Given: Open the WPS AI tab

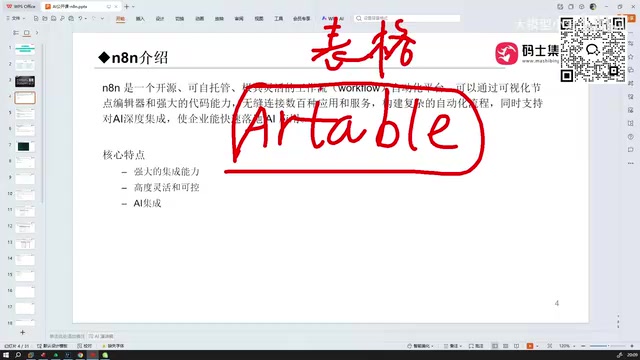Looking at the screenshot, I should pyautogui.click(x=333, y=19).
